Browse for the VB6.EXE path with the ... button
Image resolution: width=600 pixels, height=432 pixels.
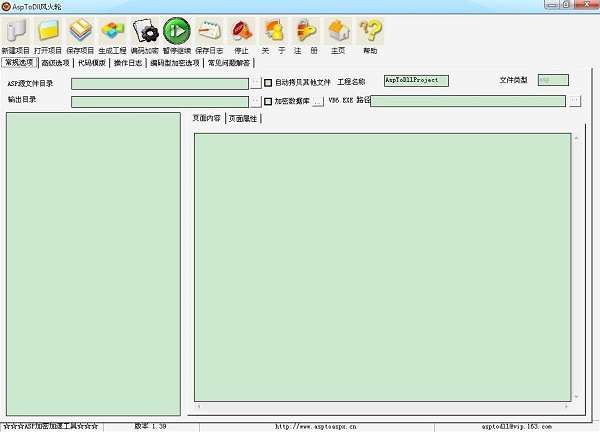575,101
